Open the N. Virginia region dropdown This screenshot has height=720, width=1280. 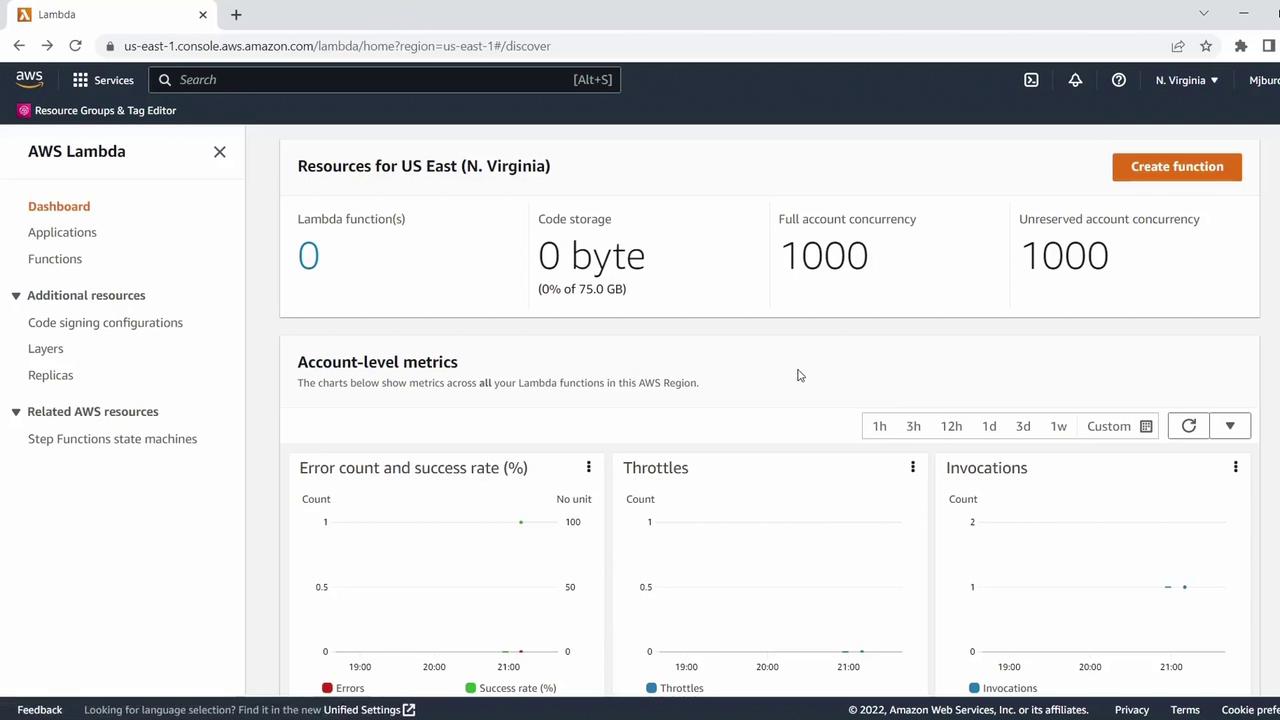tap(1187, 80)
